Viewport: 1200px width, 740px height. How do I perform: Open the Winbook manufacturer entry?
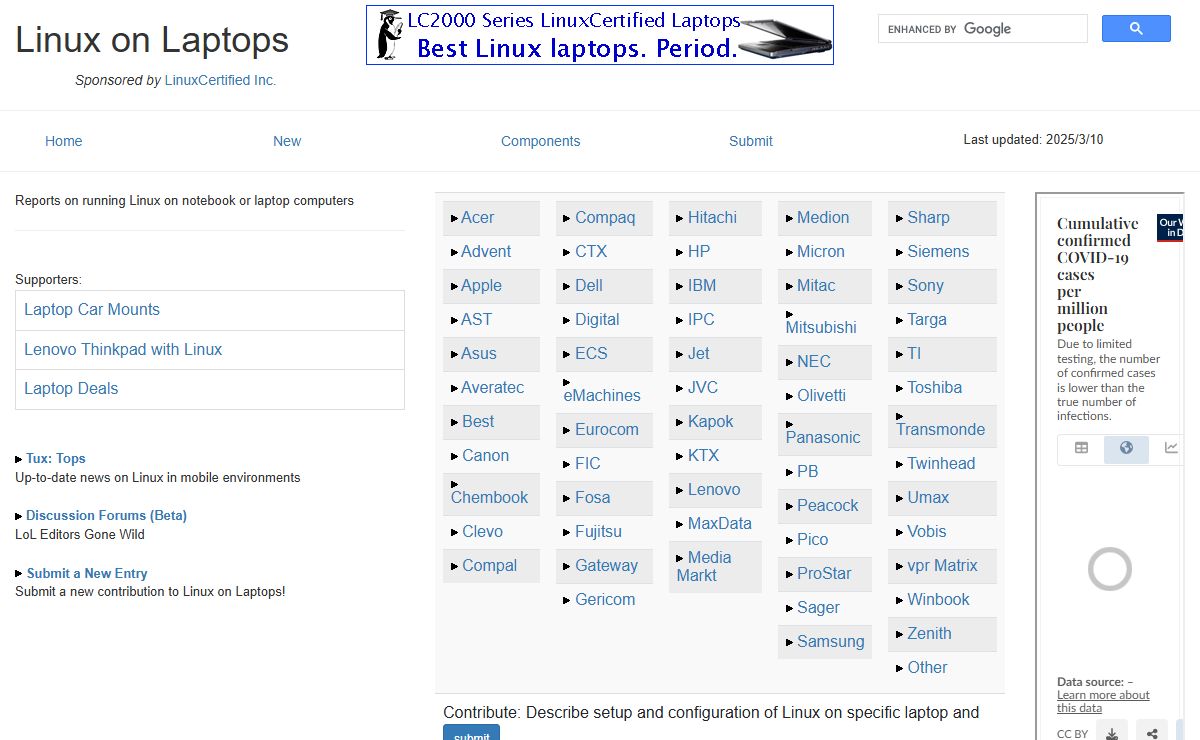point(938,600)
